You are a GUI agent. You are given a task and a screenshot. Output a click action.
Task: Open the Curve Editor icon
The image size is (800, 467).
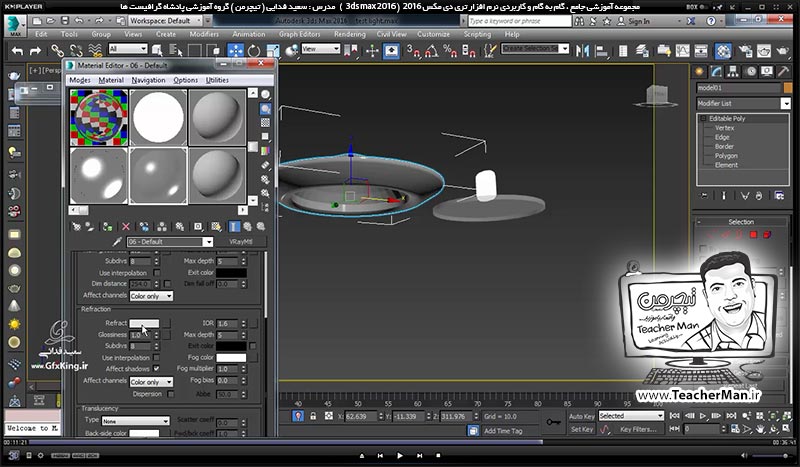click(x=682, y=51)
